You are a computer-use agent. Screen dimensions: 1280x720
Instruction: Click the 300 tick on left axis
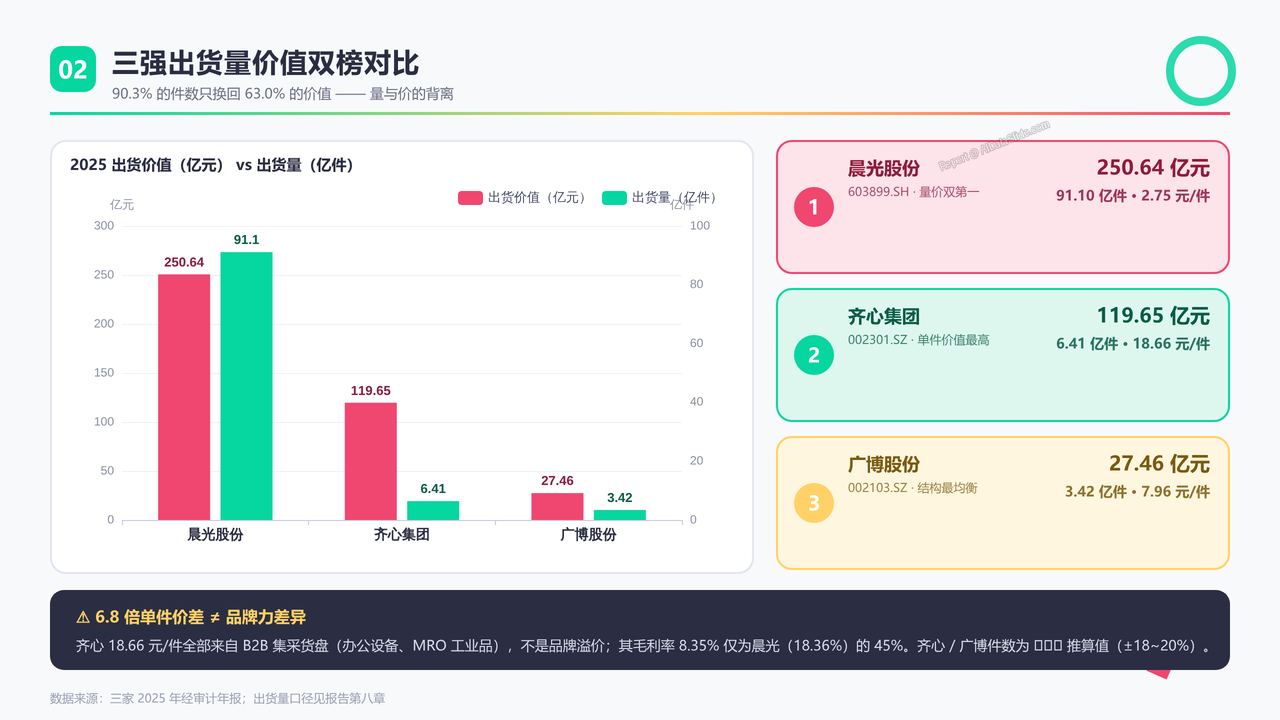(x=104, y=226)
